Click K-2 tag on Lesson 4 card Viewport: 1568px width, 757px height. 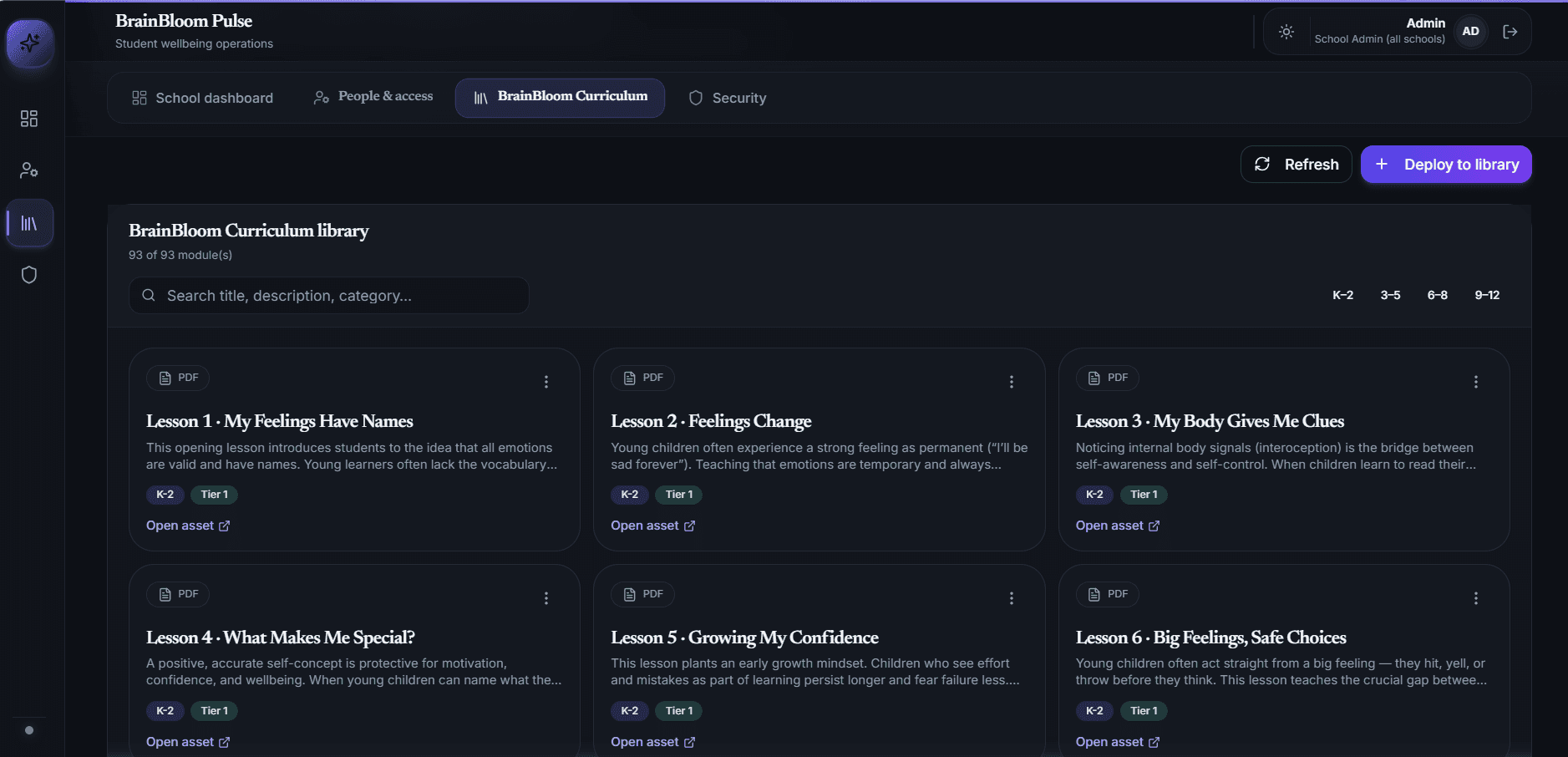(165, 711)
